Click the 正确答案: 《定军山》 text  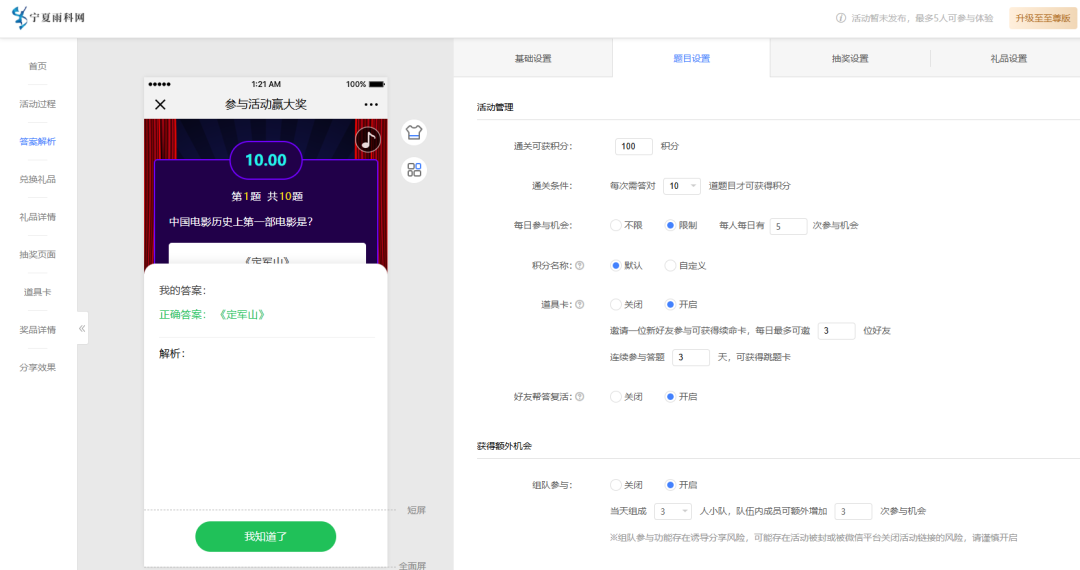[x=212, y=315]
